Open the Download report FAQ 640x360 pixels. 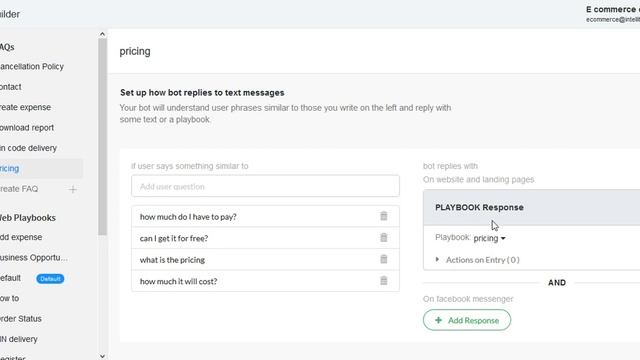tap(27, 128)
